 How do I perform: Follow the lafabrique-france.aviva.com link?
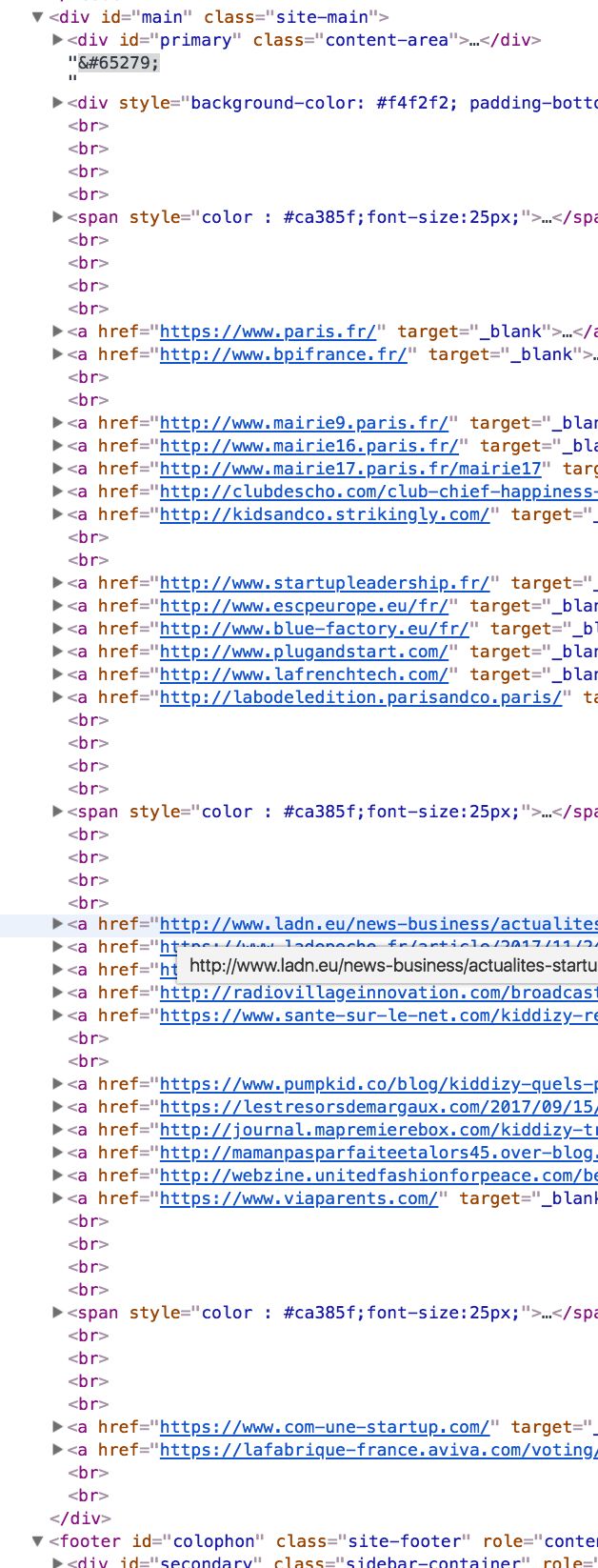(379, 1450)
